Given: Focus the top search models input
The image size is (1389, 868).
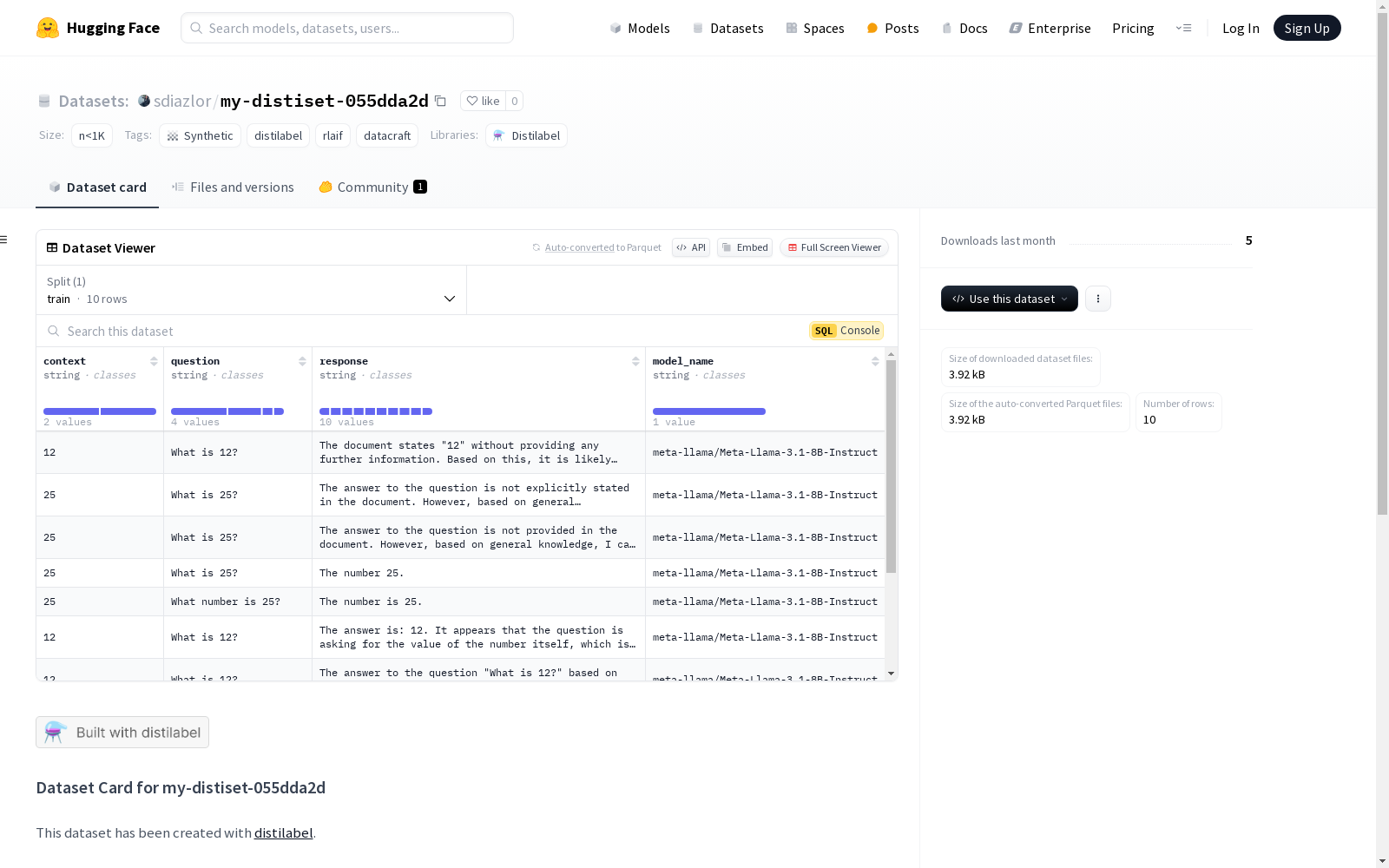Looking at the screenshot, I should pyautogui.click(x=347, y=28).
